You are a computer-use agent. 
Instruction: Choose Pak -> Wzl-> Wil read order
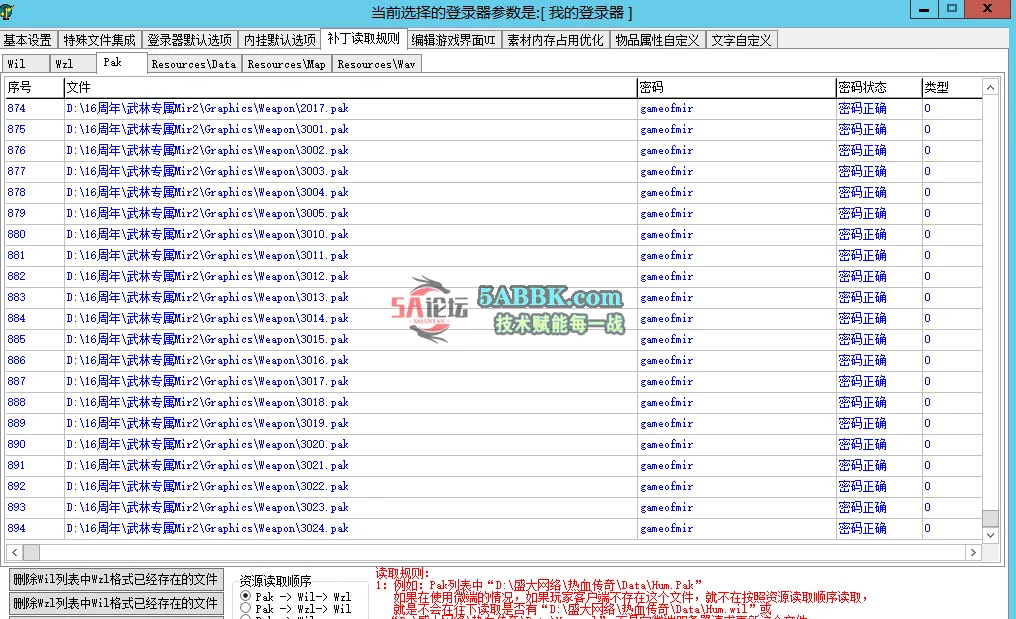coord(295,609)
